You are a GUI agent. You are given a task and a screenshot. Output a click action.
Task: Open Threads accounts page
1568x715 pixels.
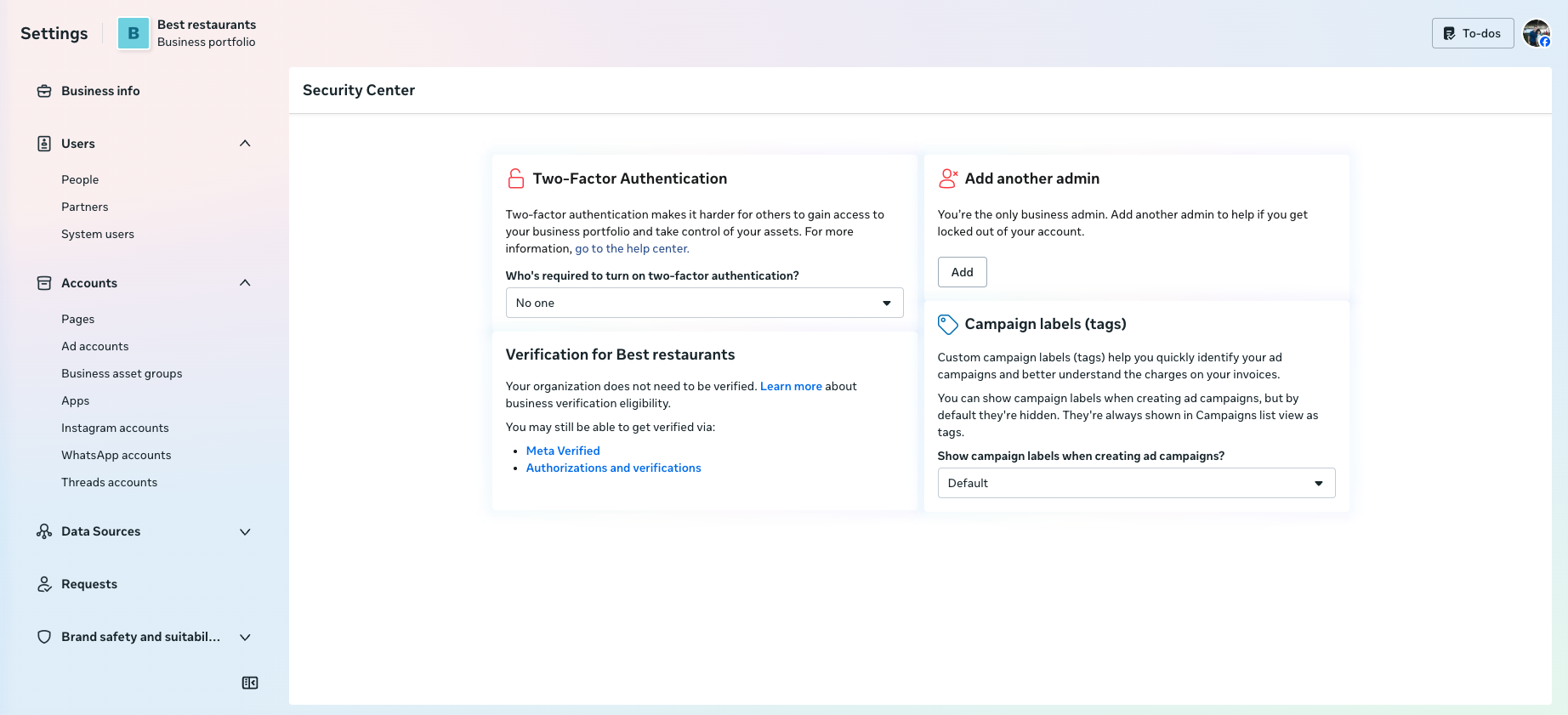110,482
